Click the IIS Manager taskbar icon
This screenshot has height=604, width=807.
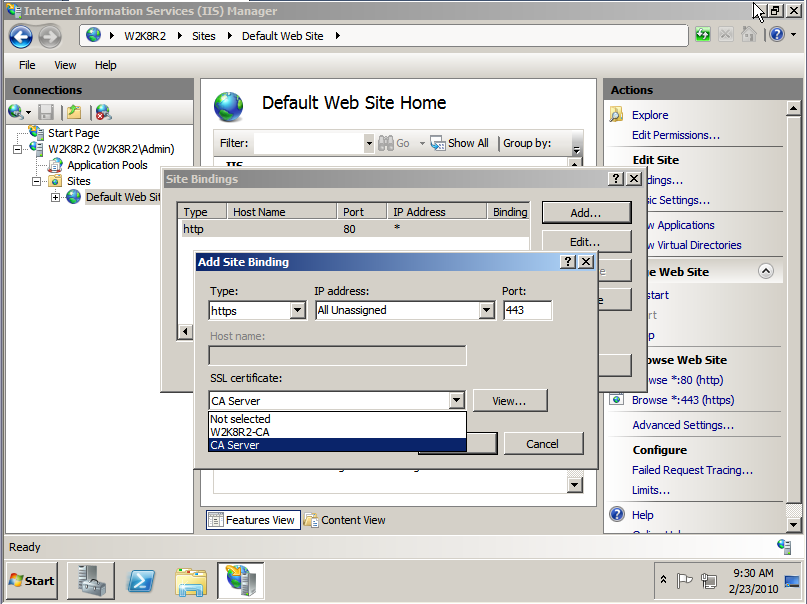coord(241,580)
